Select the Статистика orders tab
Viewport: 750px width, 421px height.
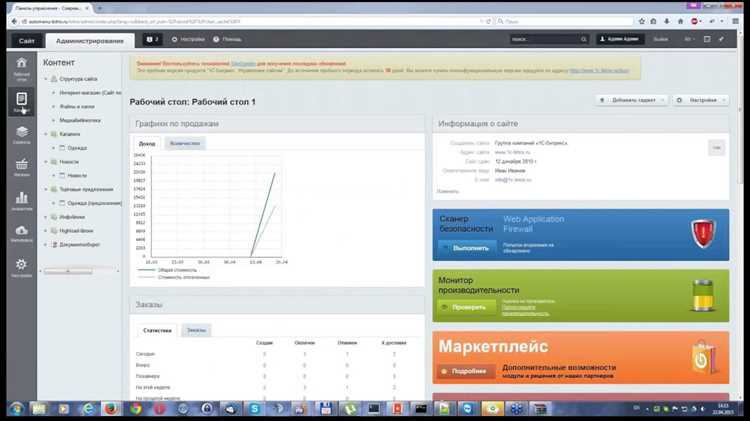(x=157, y=331)
